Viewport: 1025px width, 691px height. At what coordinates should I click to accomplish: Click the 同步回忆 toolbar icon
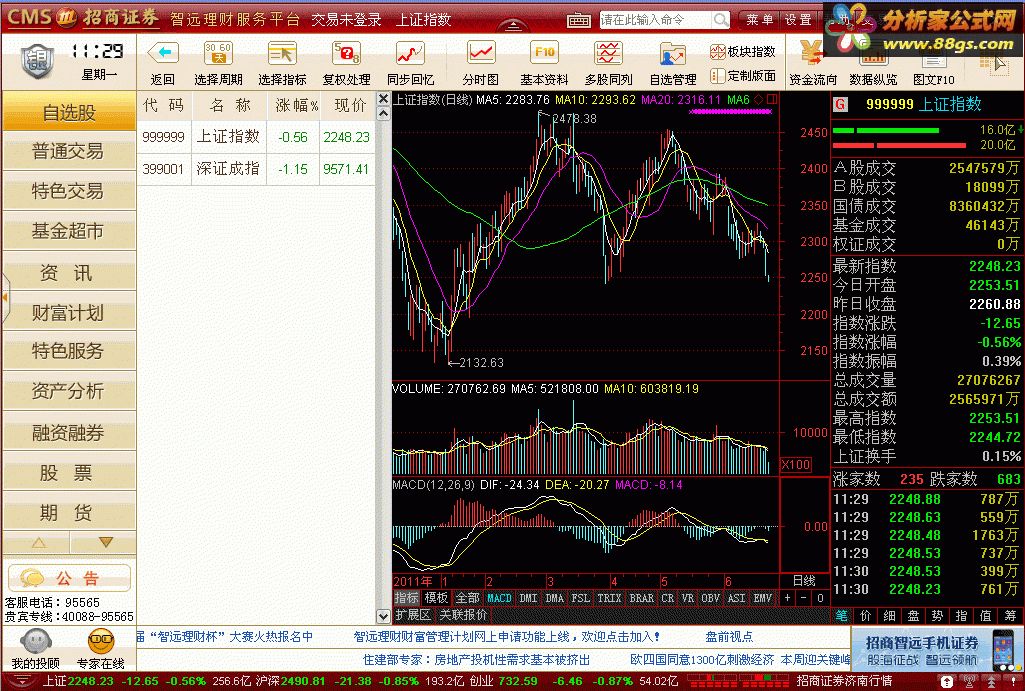tap(410, 53)
